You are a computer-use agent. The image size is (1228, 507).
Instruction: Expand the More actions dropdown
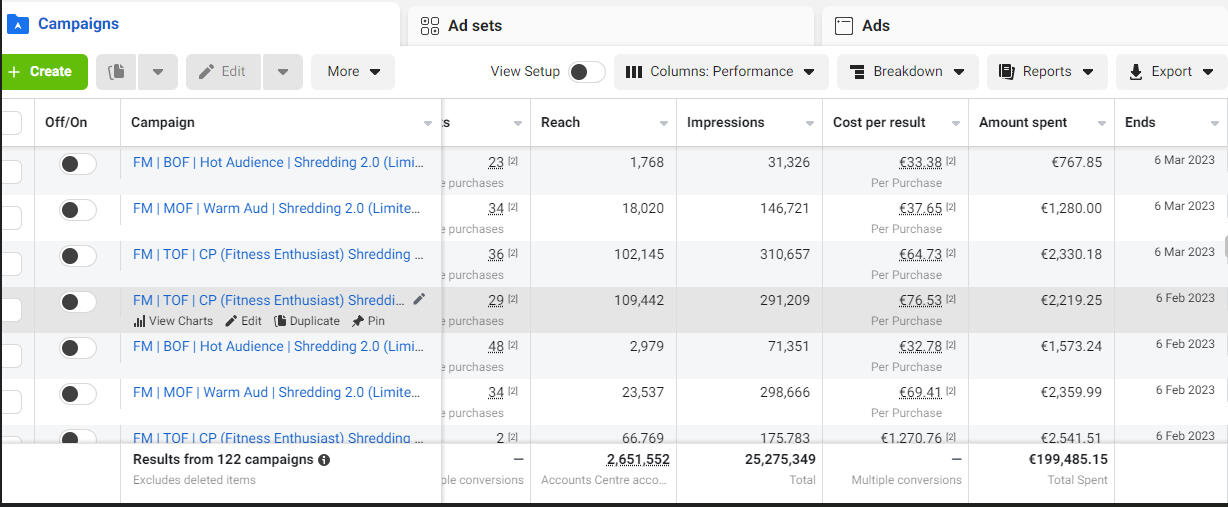tap(353, 72)
